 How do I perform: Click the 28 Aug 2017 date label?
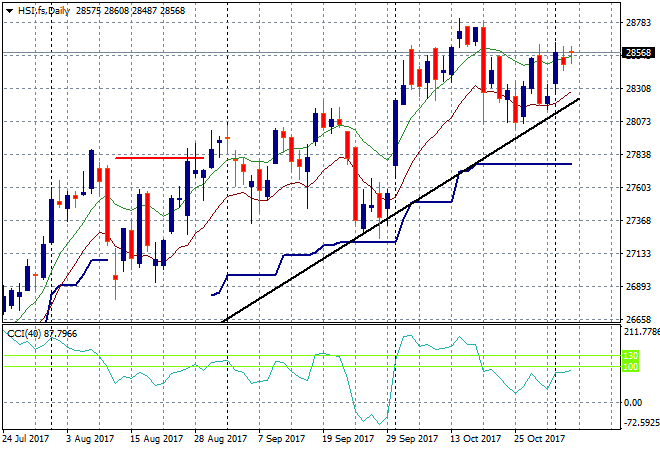[x=221, y=439]
